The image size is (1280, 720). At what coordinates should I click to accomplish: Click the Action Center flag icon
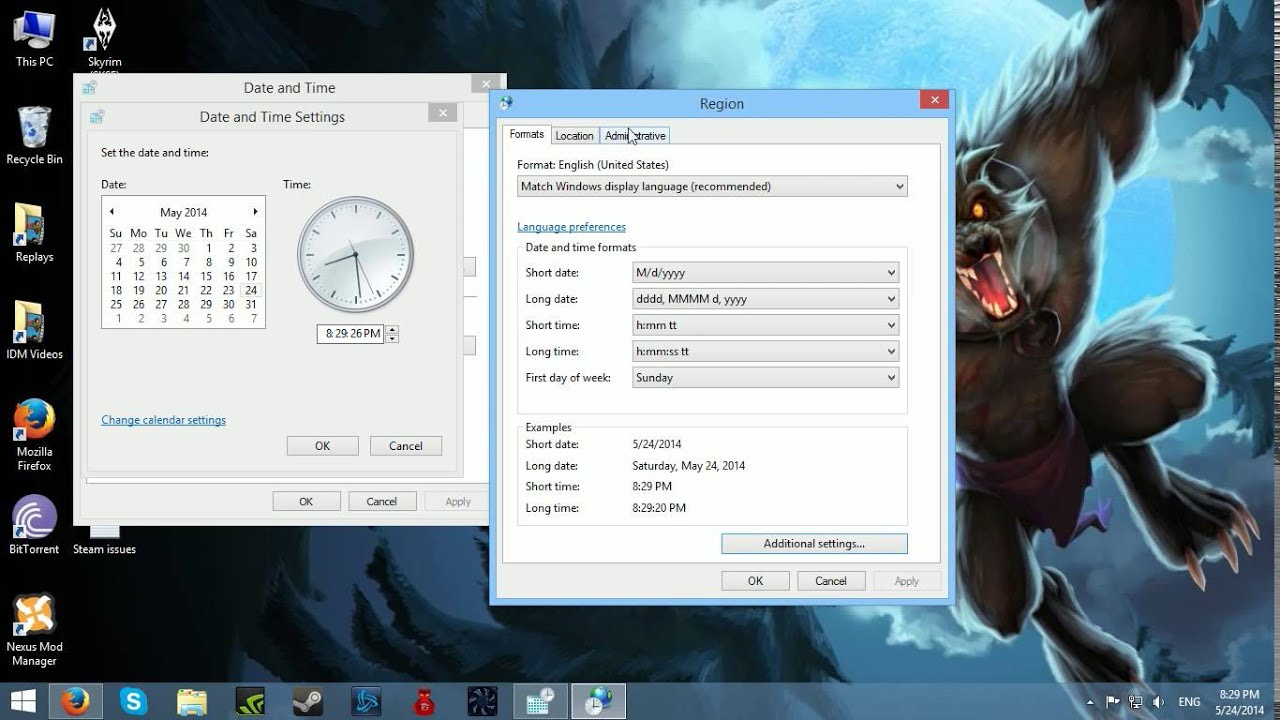(1112, 702)
